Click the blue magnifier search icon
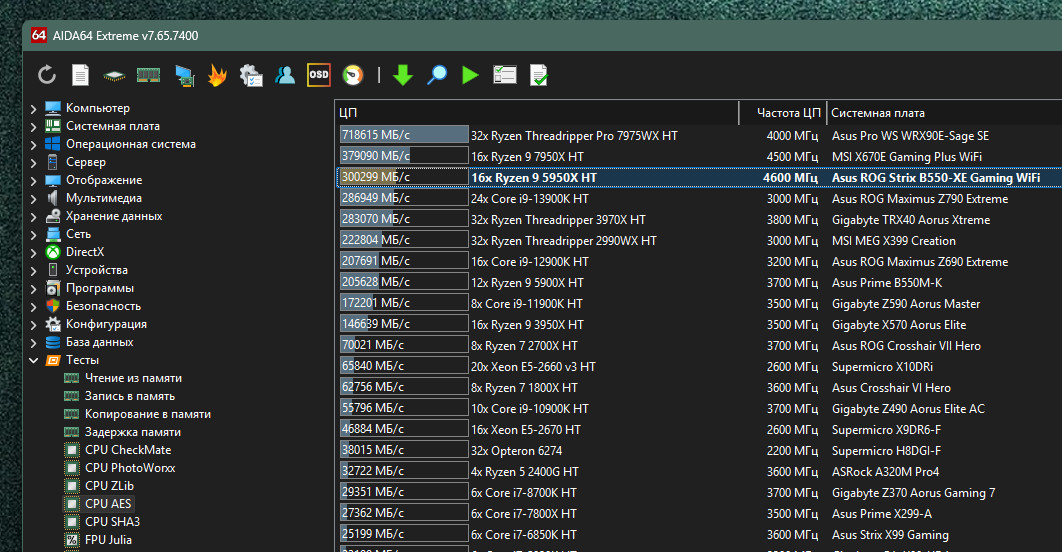Image resolution: width=1062 pixels, height=552 pixels. [x=437, y=75]
